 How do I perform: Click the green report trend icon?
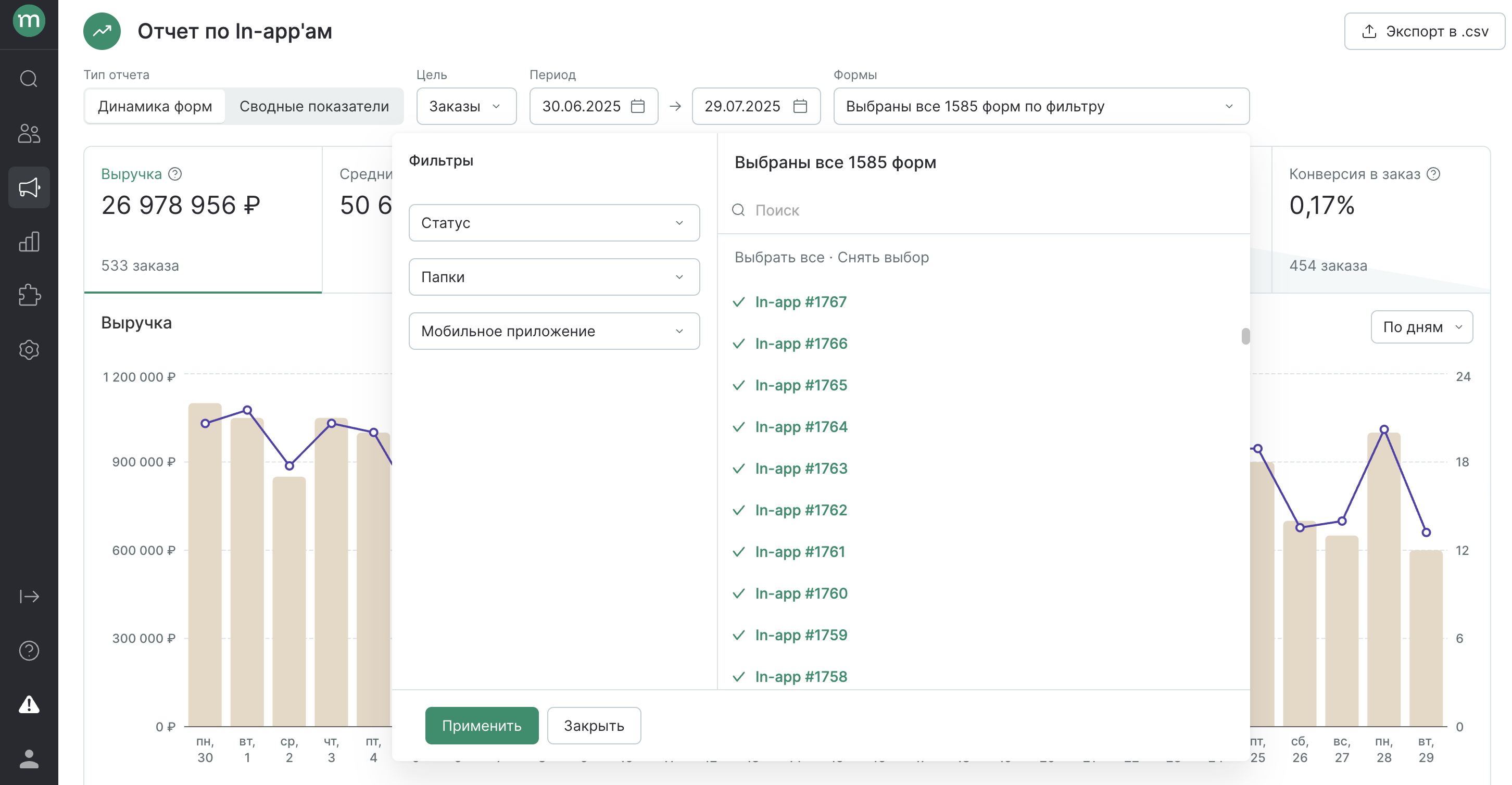coord(102,31)
